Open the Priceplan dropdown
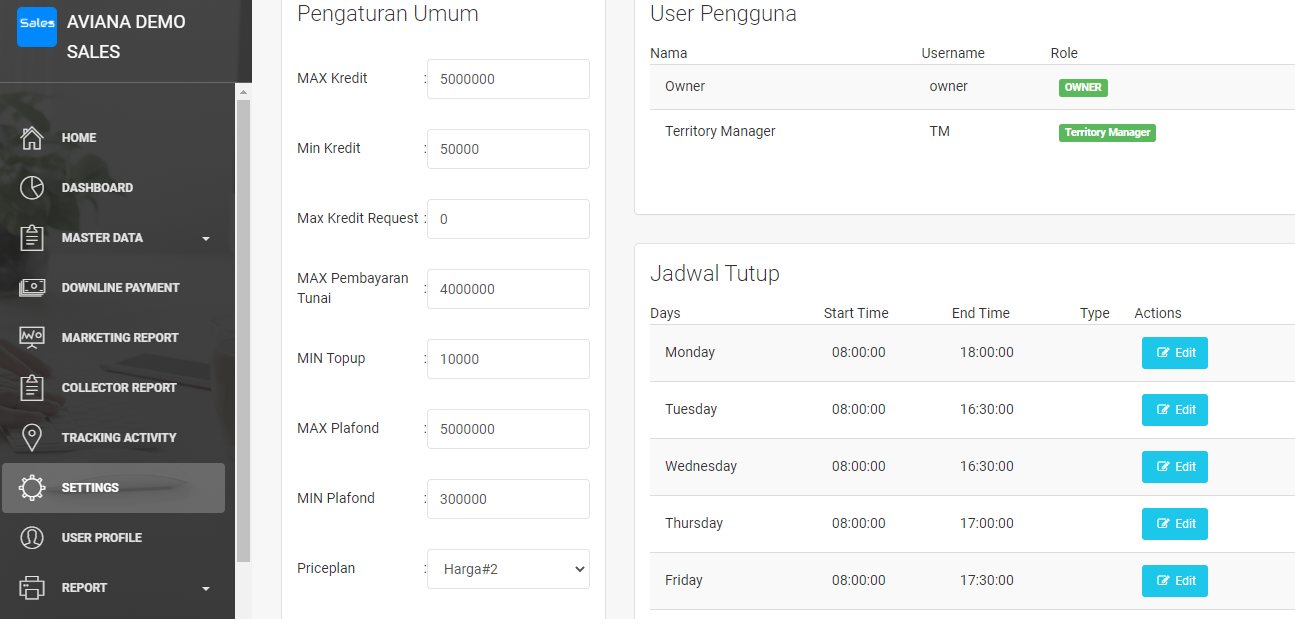 [x=508, y=569]
